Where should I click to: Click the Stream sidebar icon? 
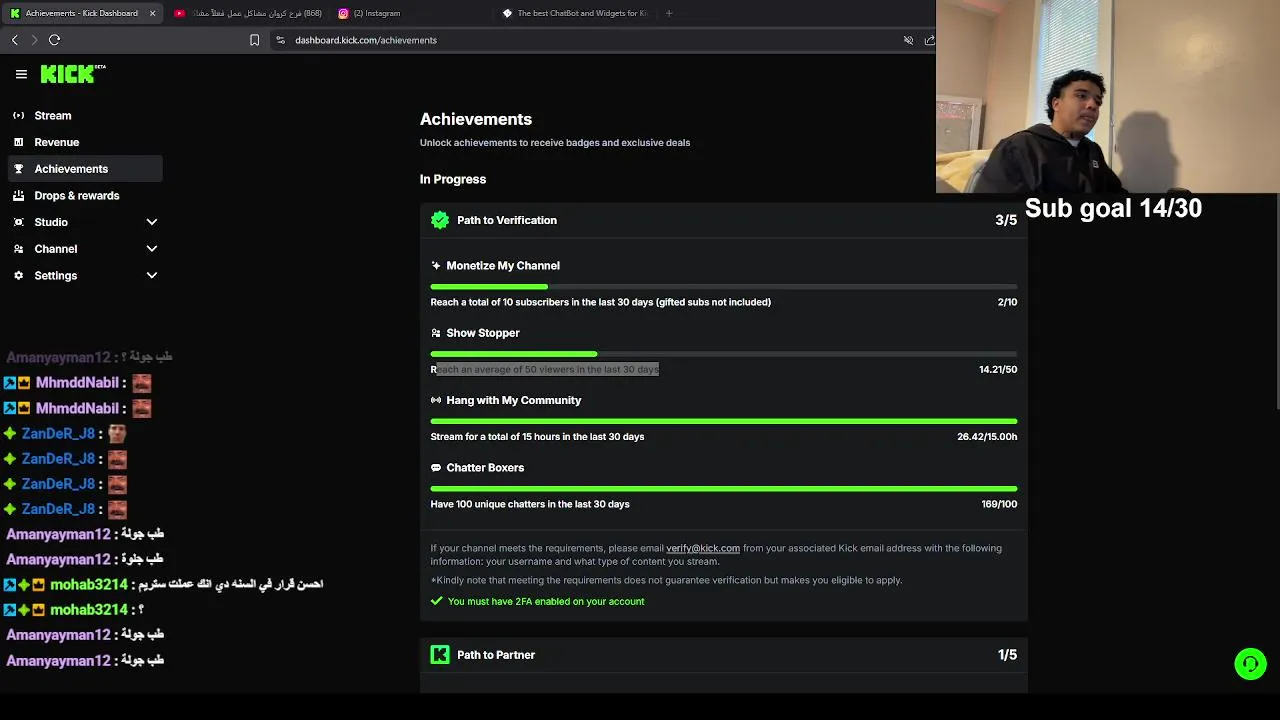18,116
